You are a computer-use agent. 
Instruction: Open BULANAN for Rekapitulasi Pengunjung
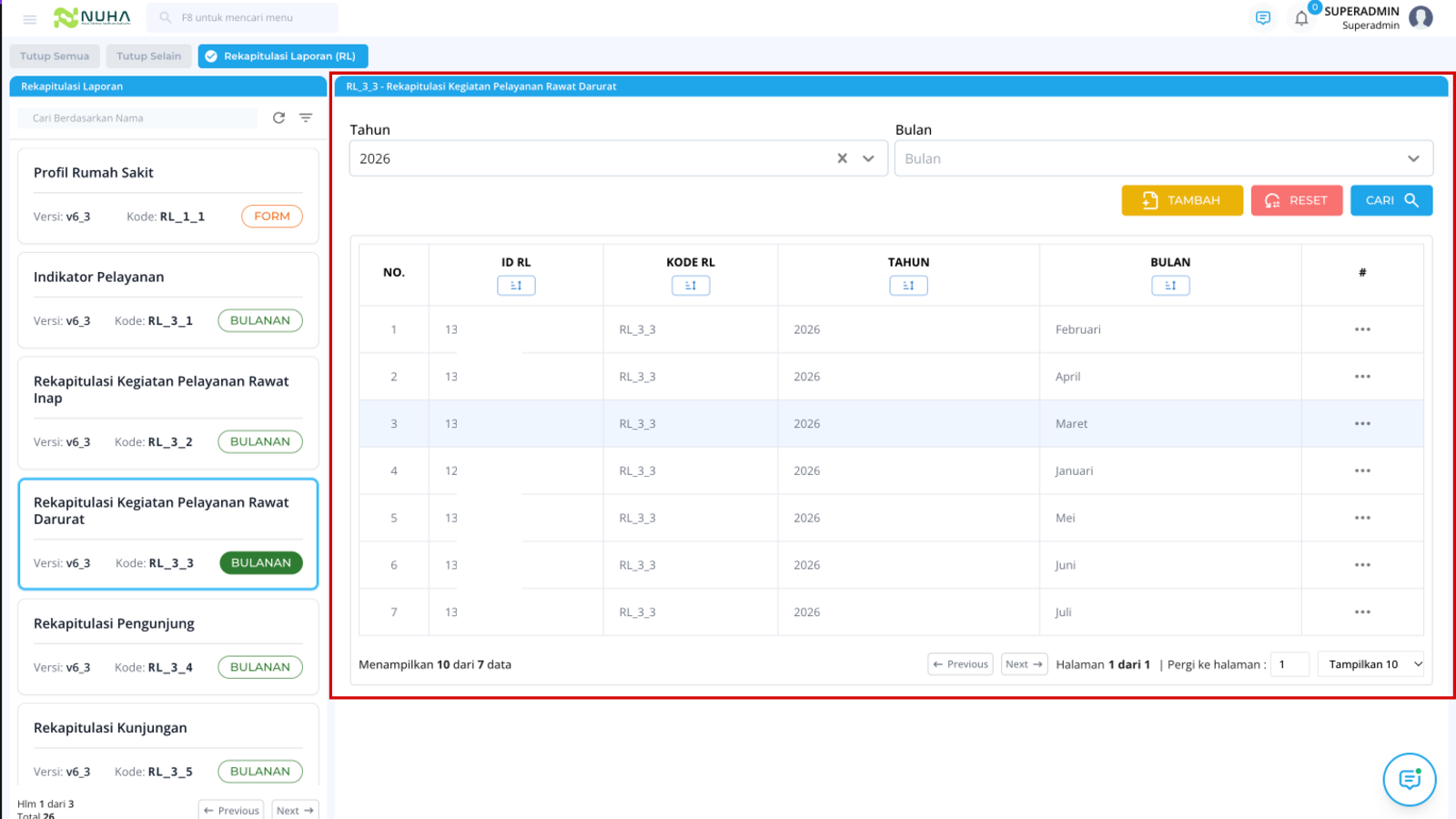click(260, 667)
